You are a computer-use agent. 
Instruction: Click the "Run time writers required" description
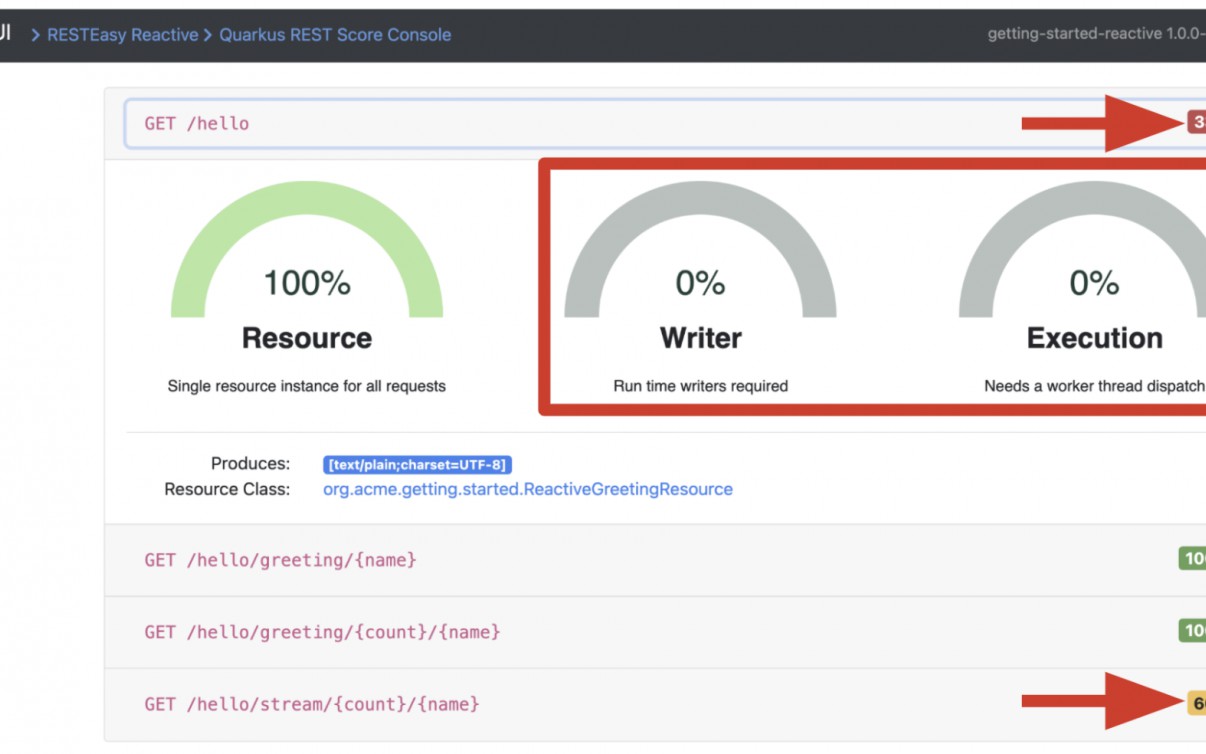(x=700, y=386)
